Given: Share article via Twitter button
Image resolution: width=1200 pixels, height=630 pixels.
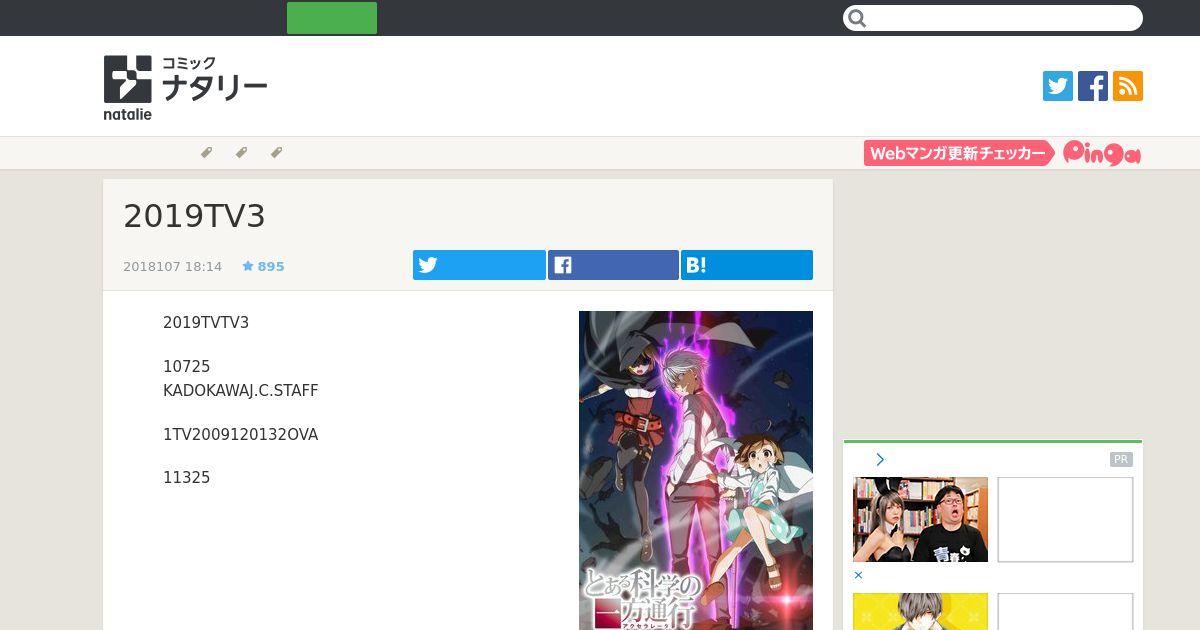Looking at the screenshot, I should point(479,265).
